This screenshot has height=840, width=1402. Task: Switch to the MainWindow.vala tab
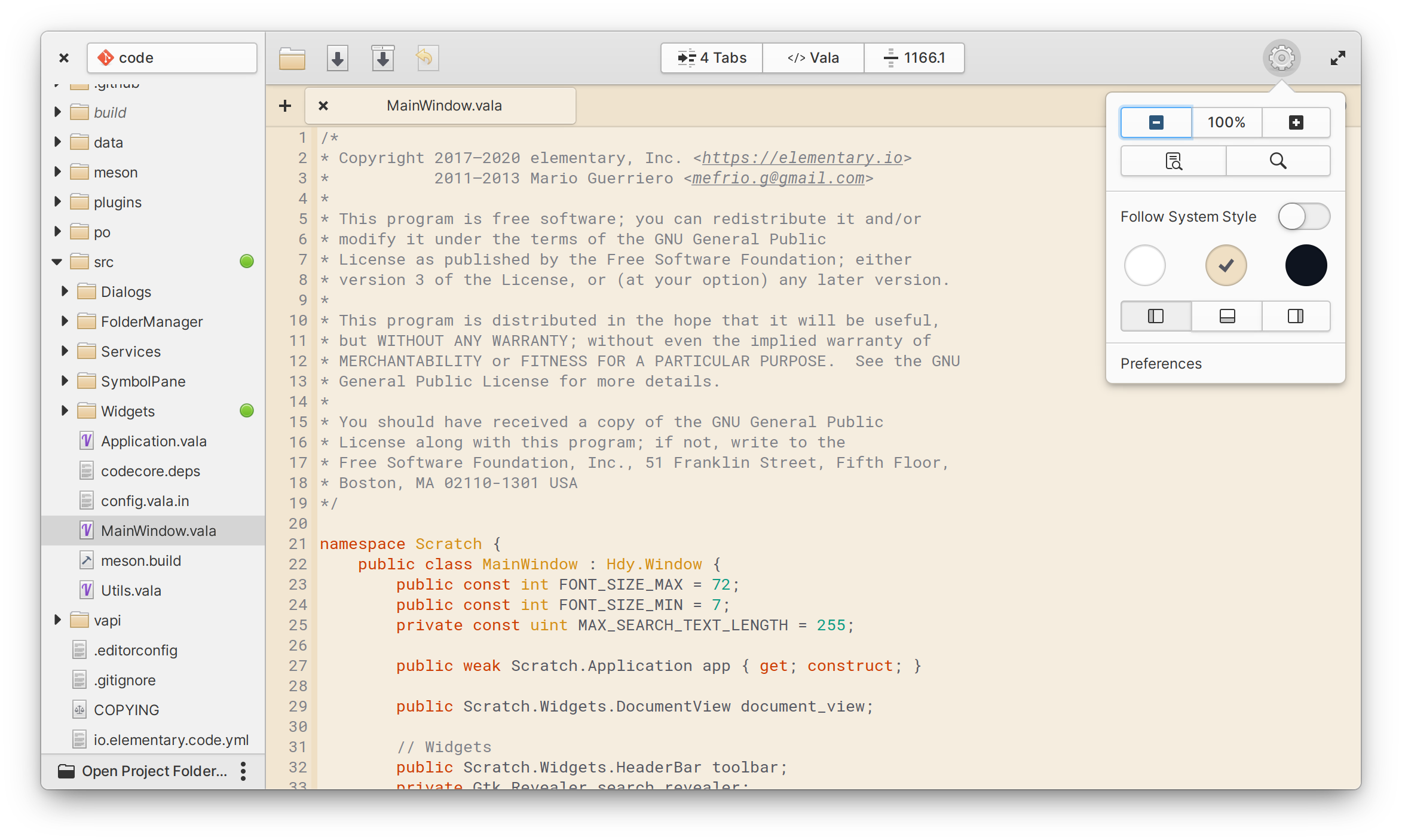click(444, 104)
